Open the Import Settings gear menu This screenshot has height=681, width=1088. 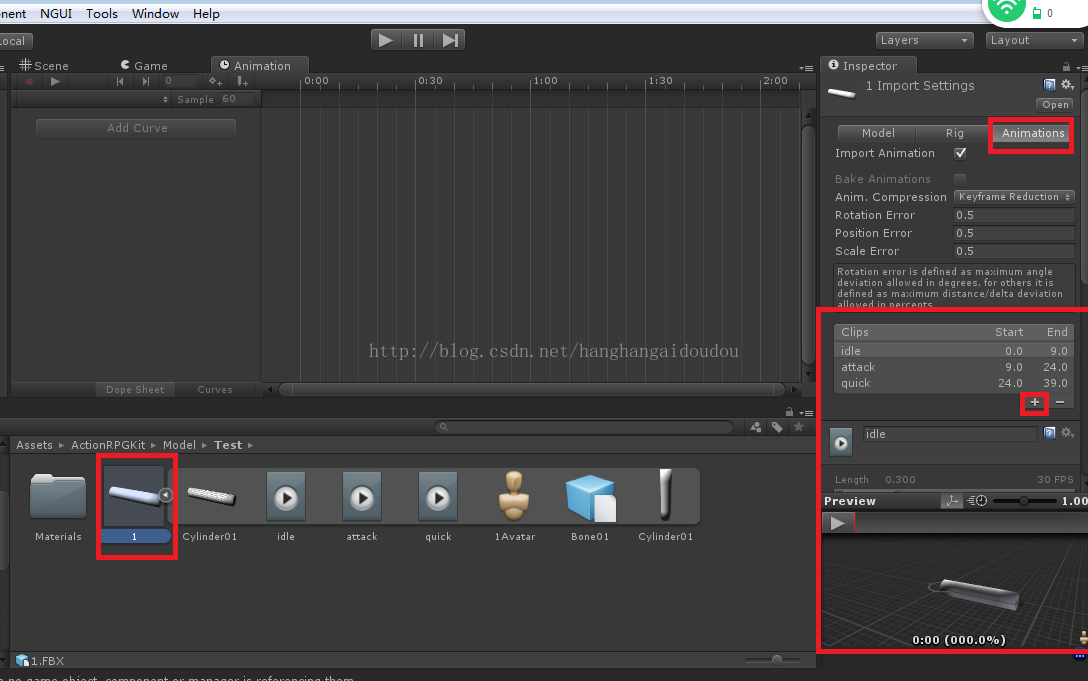1067,85
